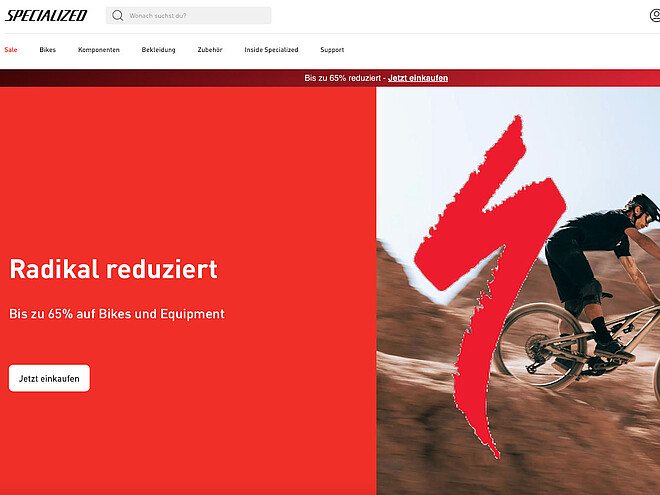Open the account profile icon
The width and height of the screenshot is (660, 495).
point(655,16)
